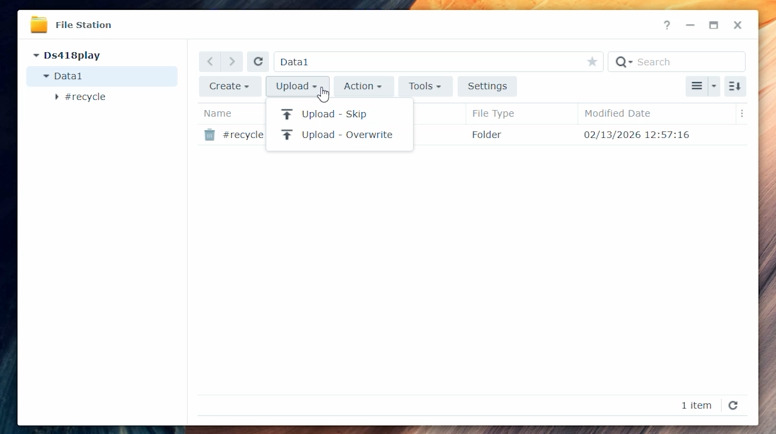Open File Station help question mark
The image size is (776, 434).
(x=667, y=25)
